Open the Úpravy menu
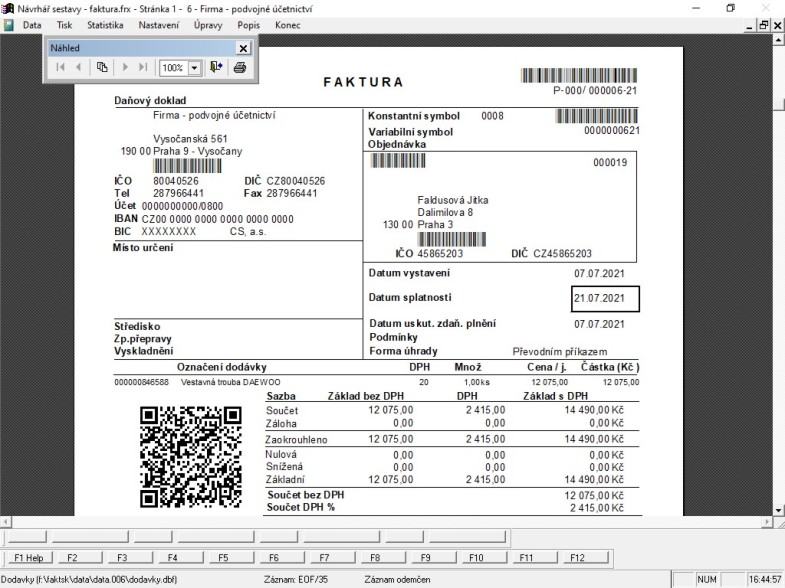This screenshot has width=785, height=588. tap(208, 25)
